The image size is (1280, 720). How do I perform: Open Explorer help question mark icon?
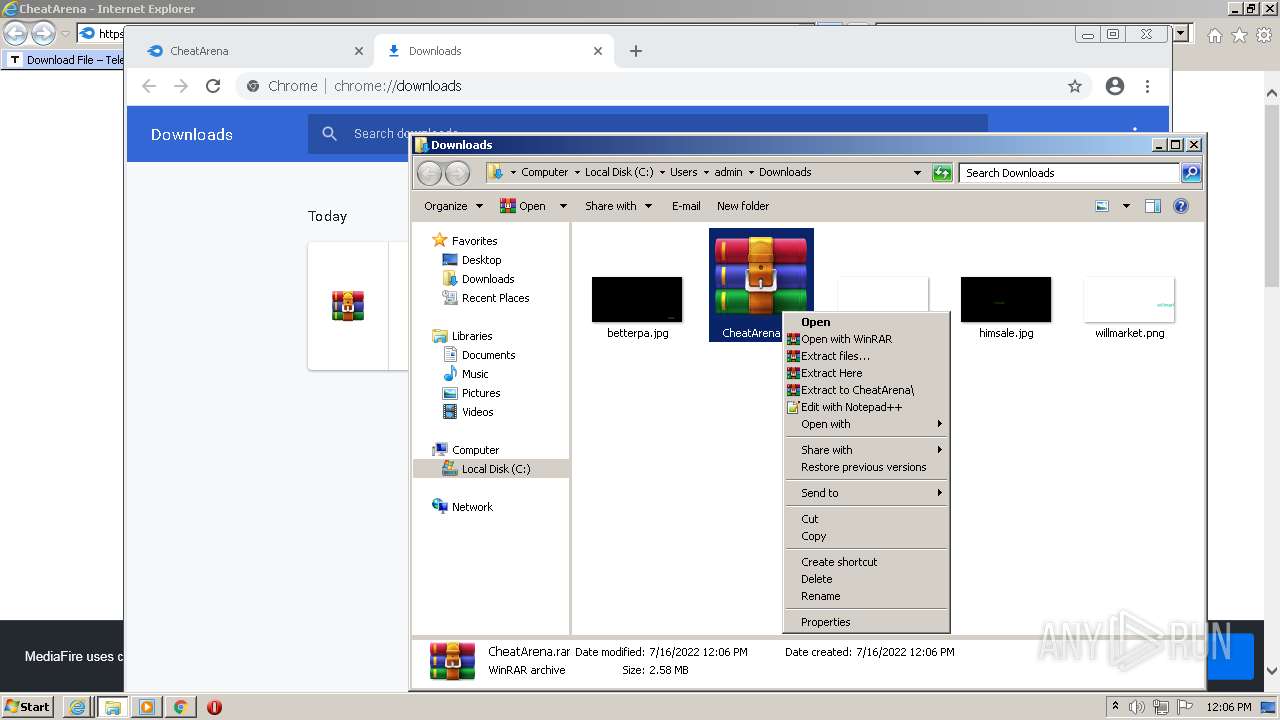click(x=1181, y=206)
